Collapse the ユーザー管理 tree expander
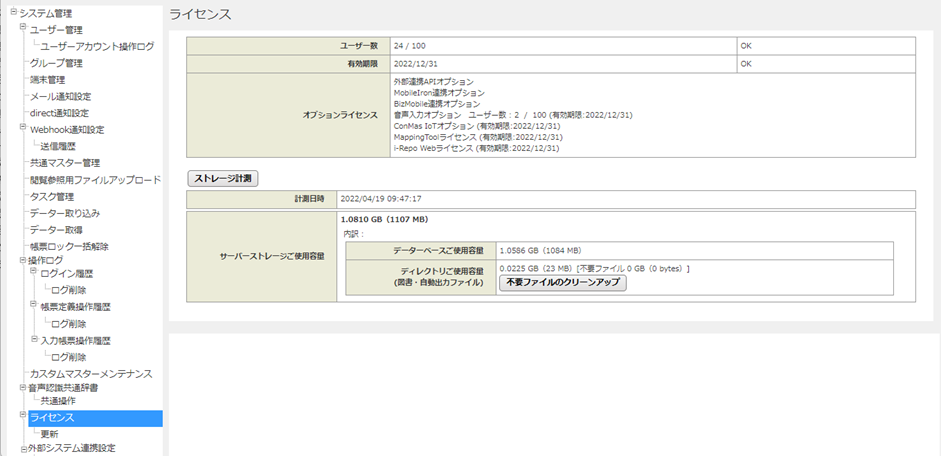The height and width of the screenshot is (456, 941). coord(23,29)
